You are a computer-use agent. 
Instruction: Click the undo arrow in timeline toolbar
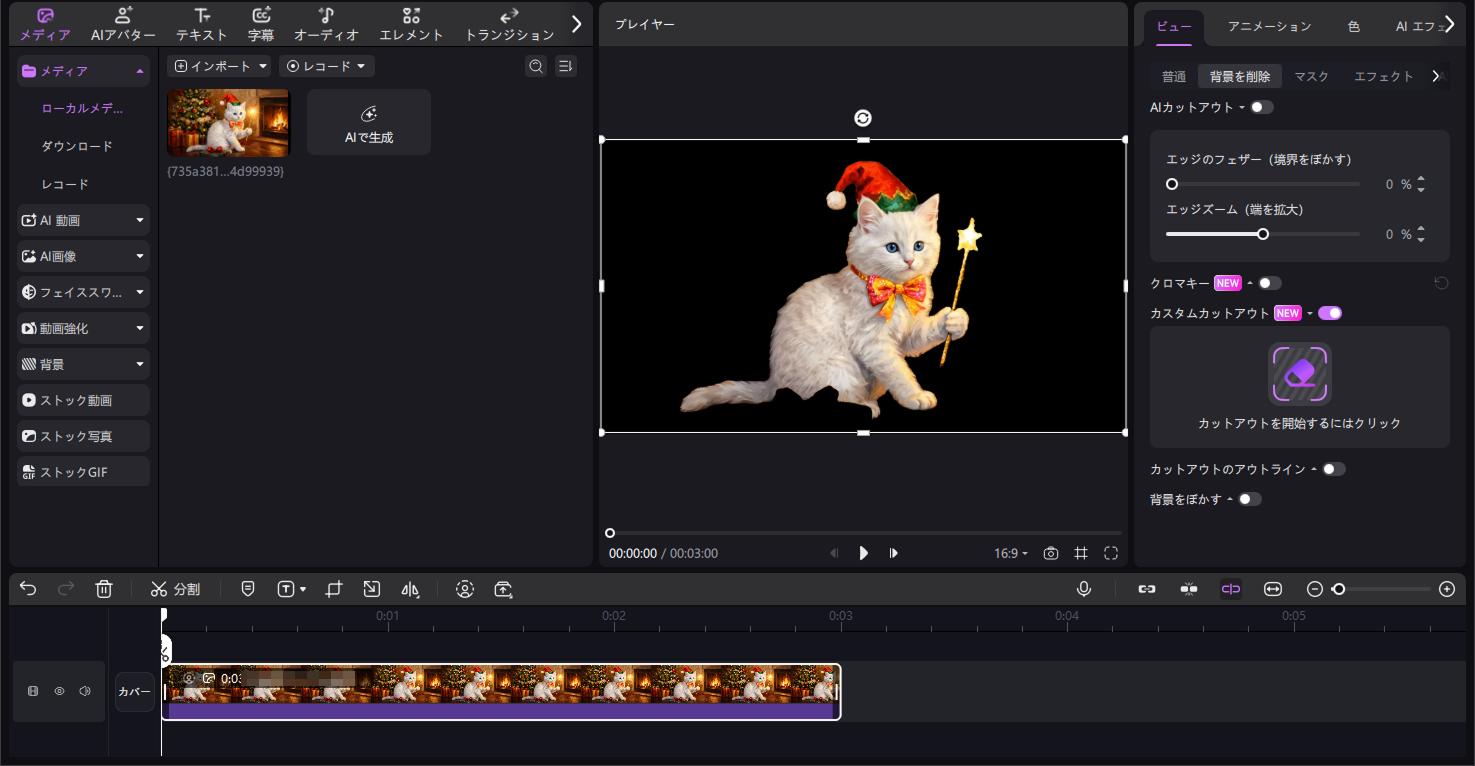click(28, 589)
